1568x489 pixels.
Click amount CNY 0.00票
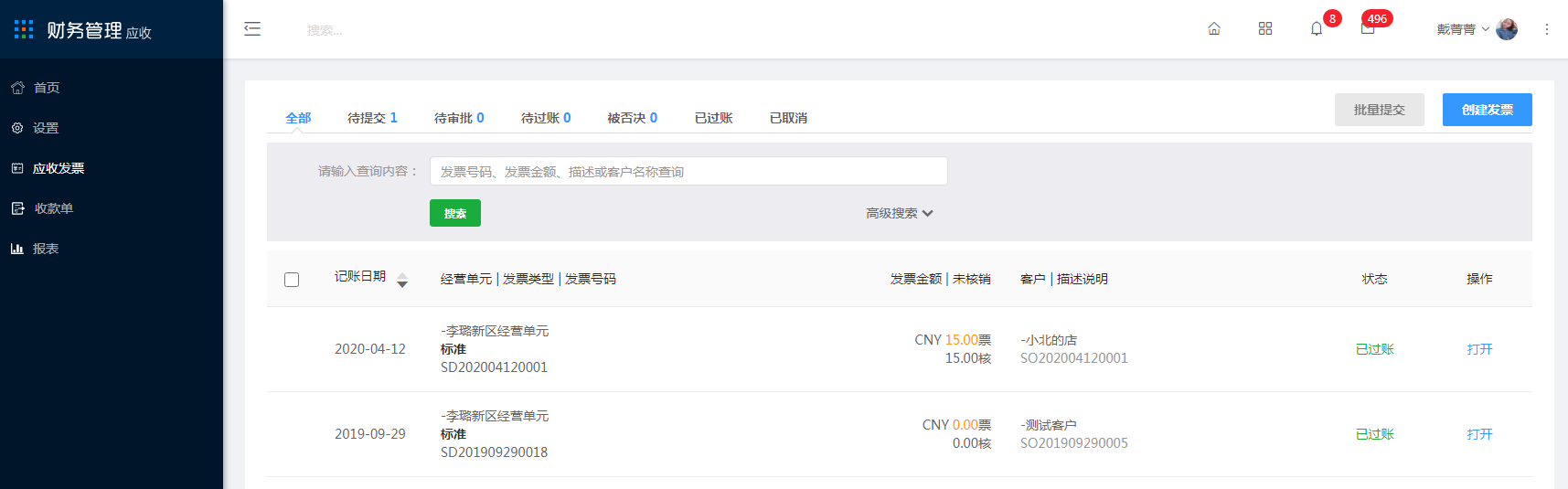956,425
